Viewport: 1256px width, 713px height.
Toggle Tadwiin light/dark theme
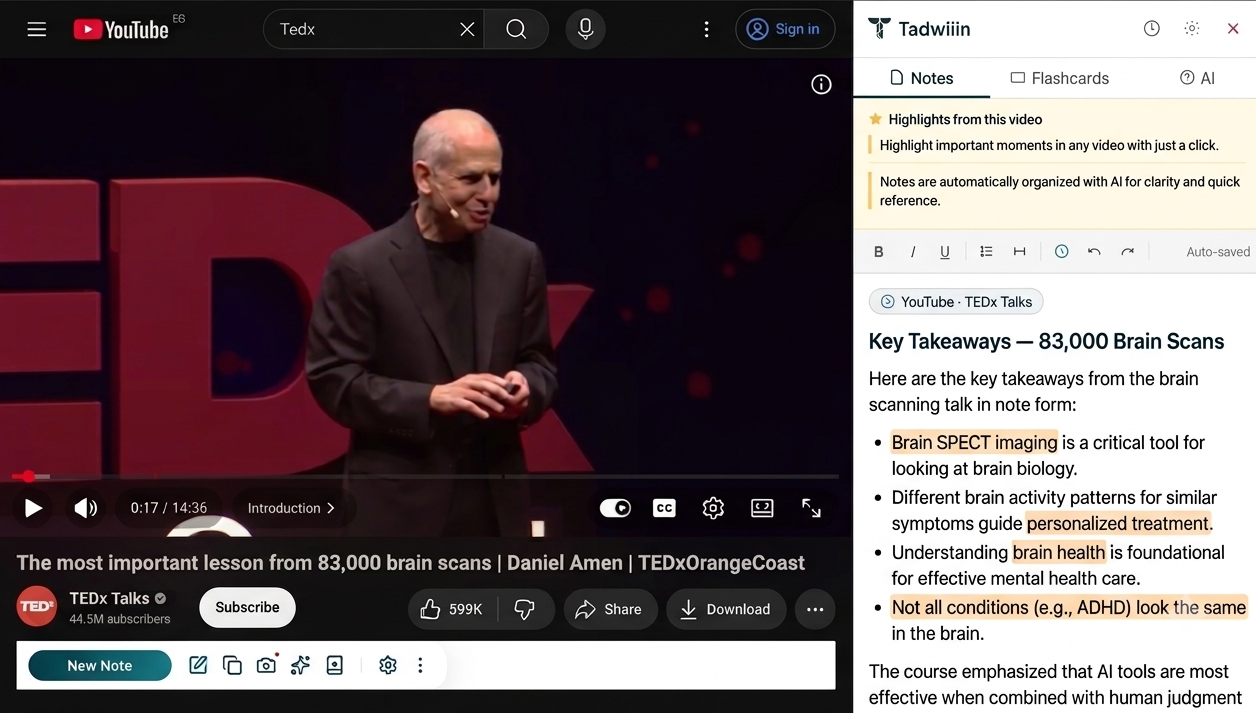pos(1192,29)
